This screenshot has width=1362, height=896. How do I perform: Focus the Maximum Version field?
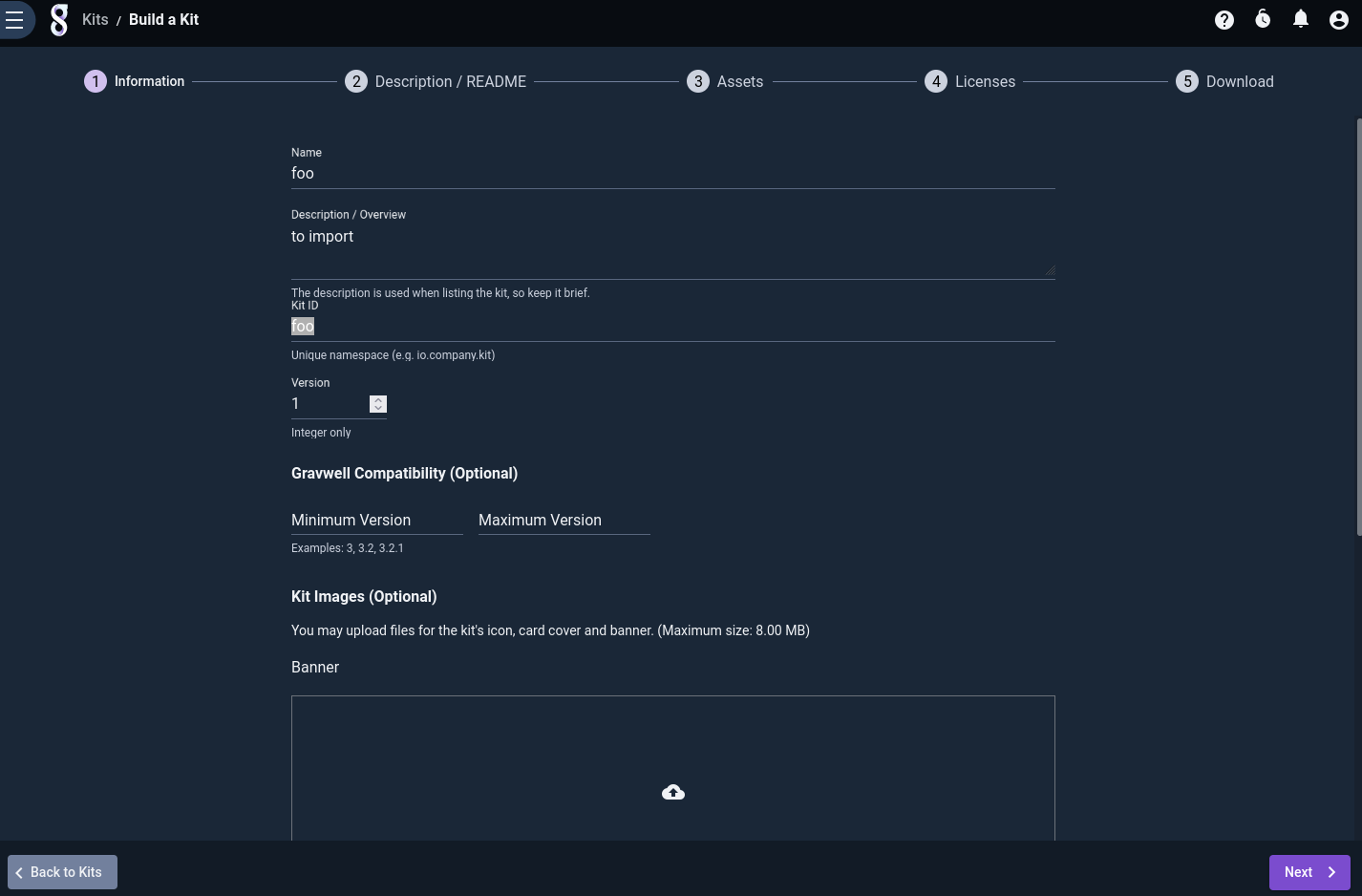pyautogui.click(x=564, y=521)
